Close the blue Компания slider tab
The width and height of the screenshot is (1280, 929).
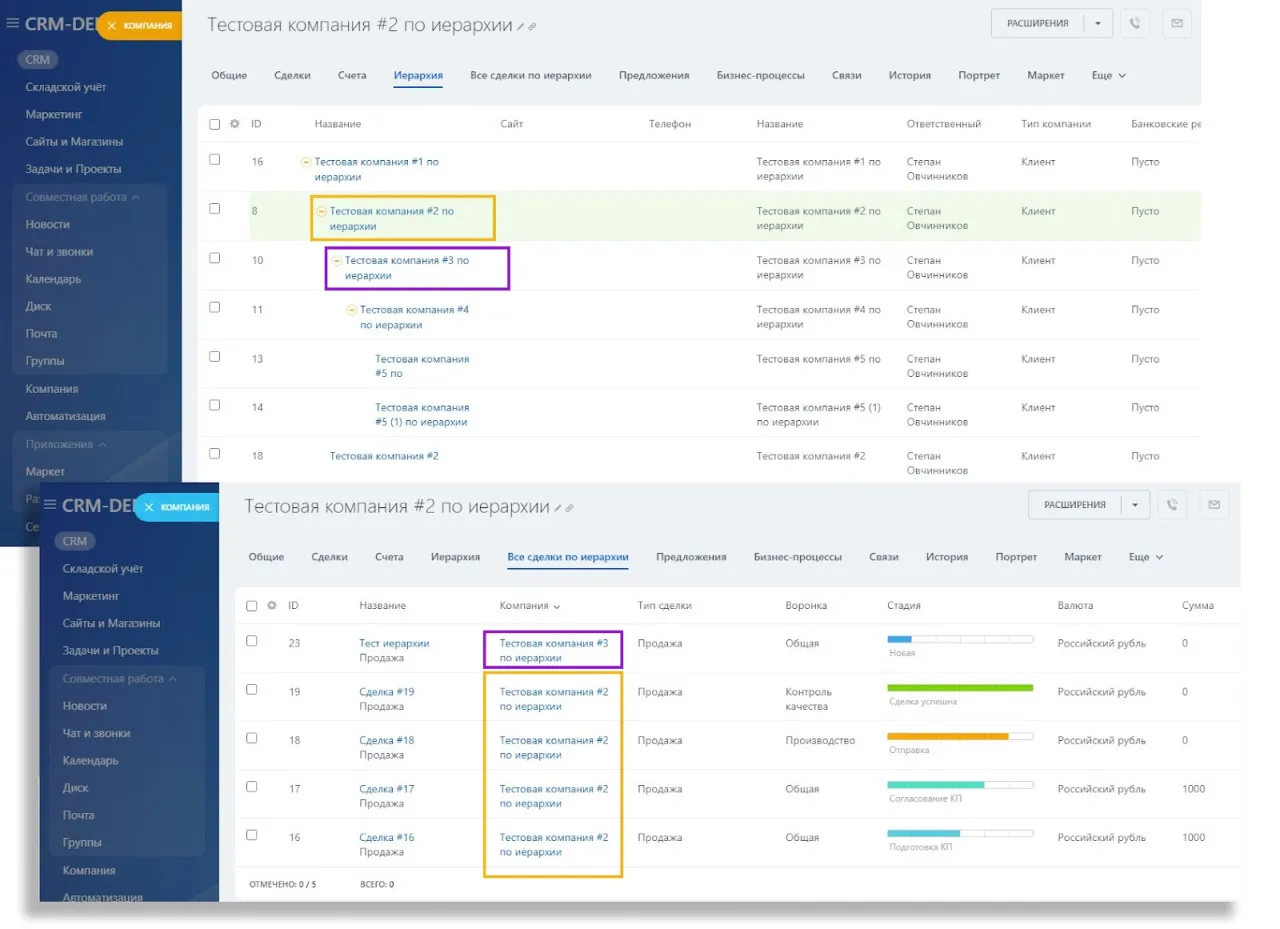click(x=149, y=507)
